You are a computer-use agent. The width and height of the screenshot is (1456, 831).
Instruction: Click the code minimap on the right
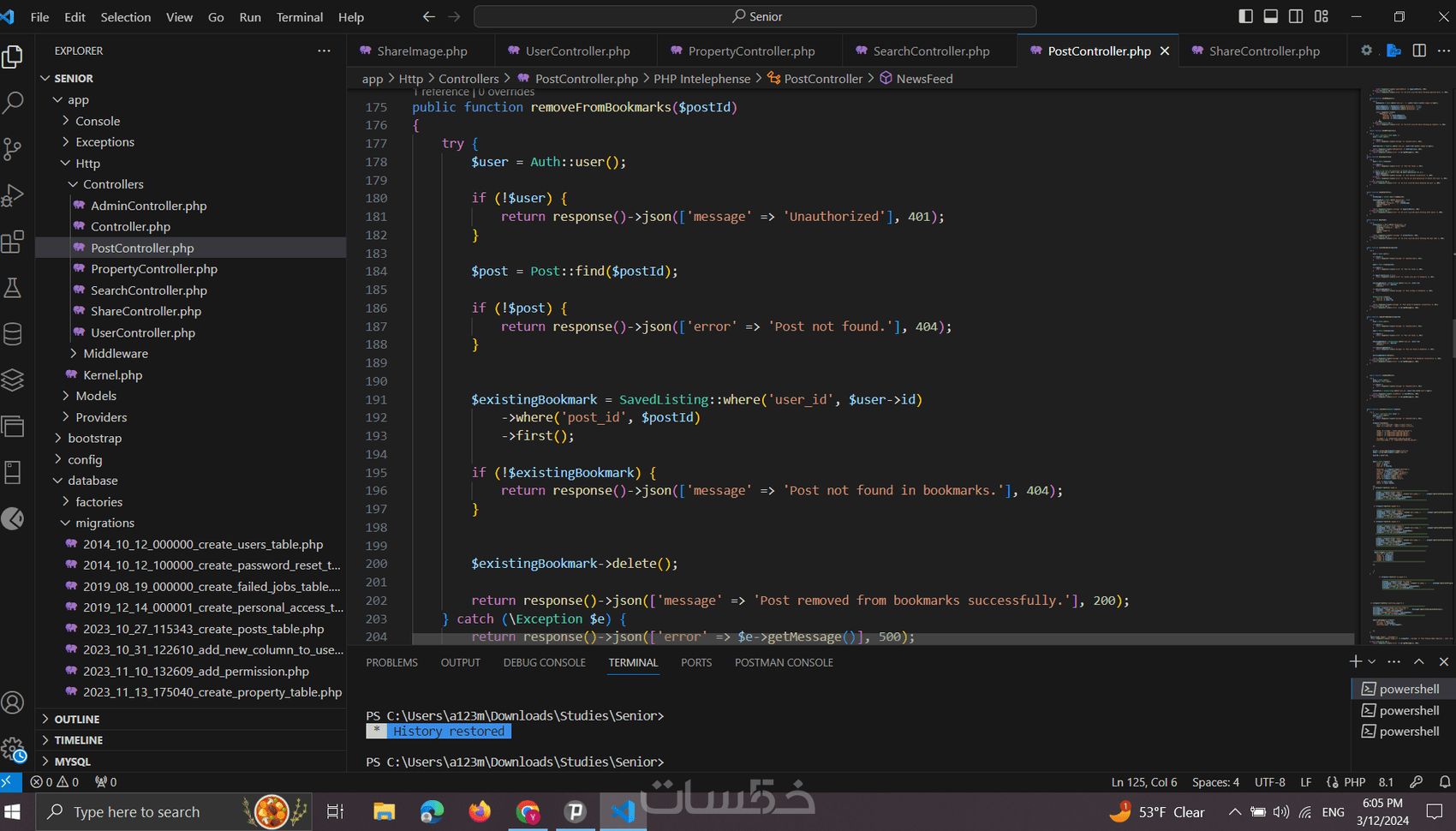coord(1406,343)
